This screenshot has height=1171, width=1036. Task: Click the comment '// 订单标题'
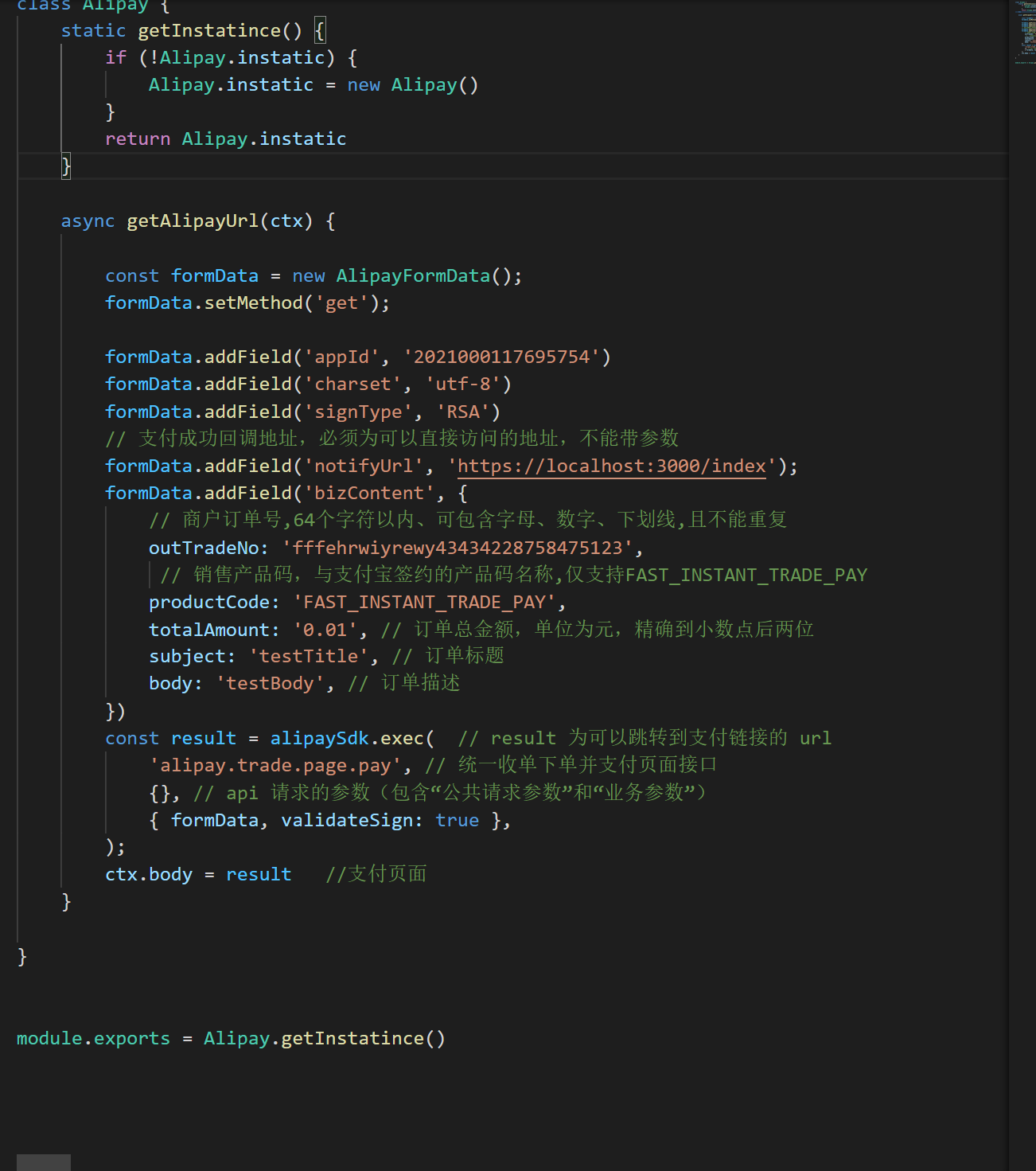[448, 656]
